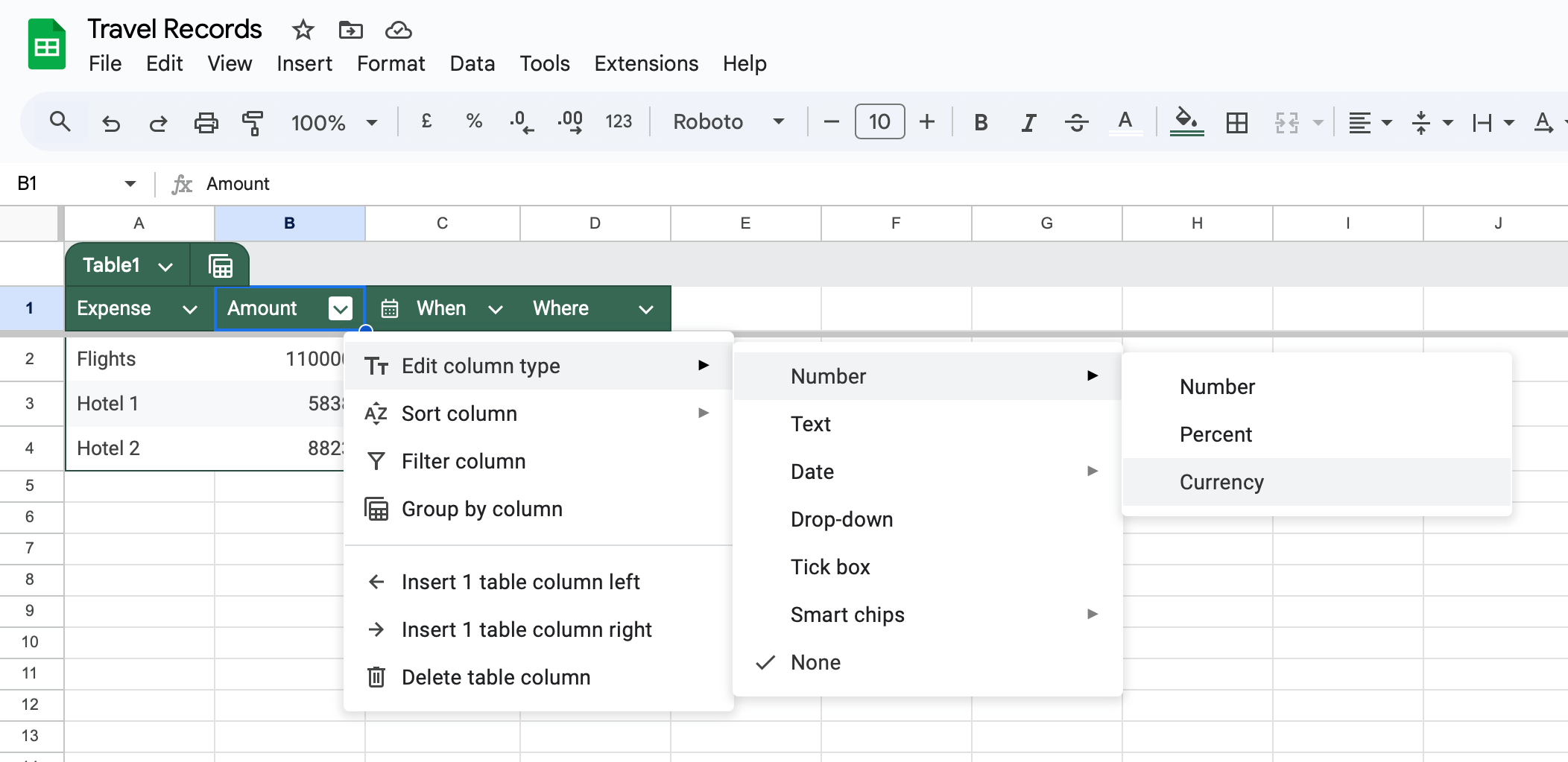Click the print icon in toolbar
The width and height of the screenshot is (1568, 762).
pyautogui.click(x=206, y=122)
